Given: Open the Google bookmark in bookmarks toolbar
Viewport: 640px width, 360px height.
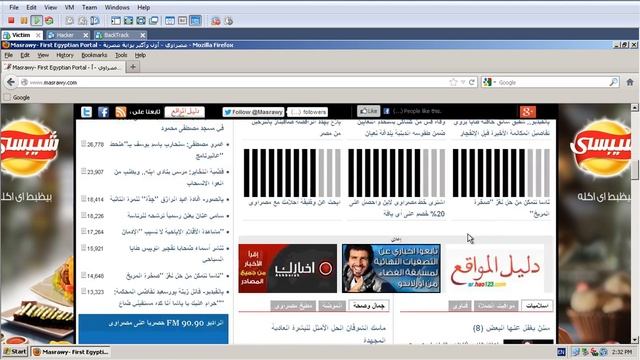Looking at the screenshot, I should [x=17, y=98].
